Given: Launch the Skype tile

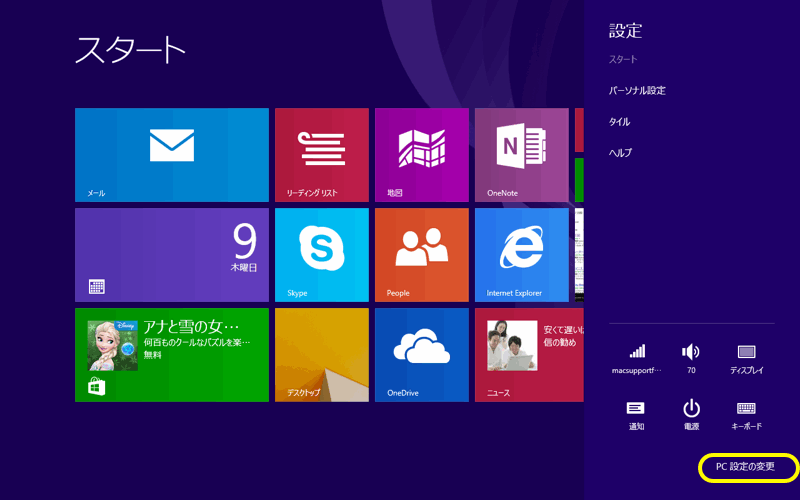Looking at the screenshot, I should click(321, 254).
